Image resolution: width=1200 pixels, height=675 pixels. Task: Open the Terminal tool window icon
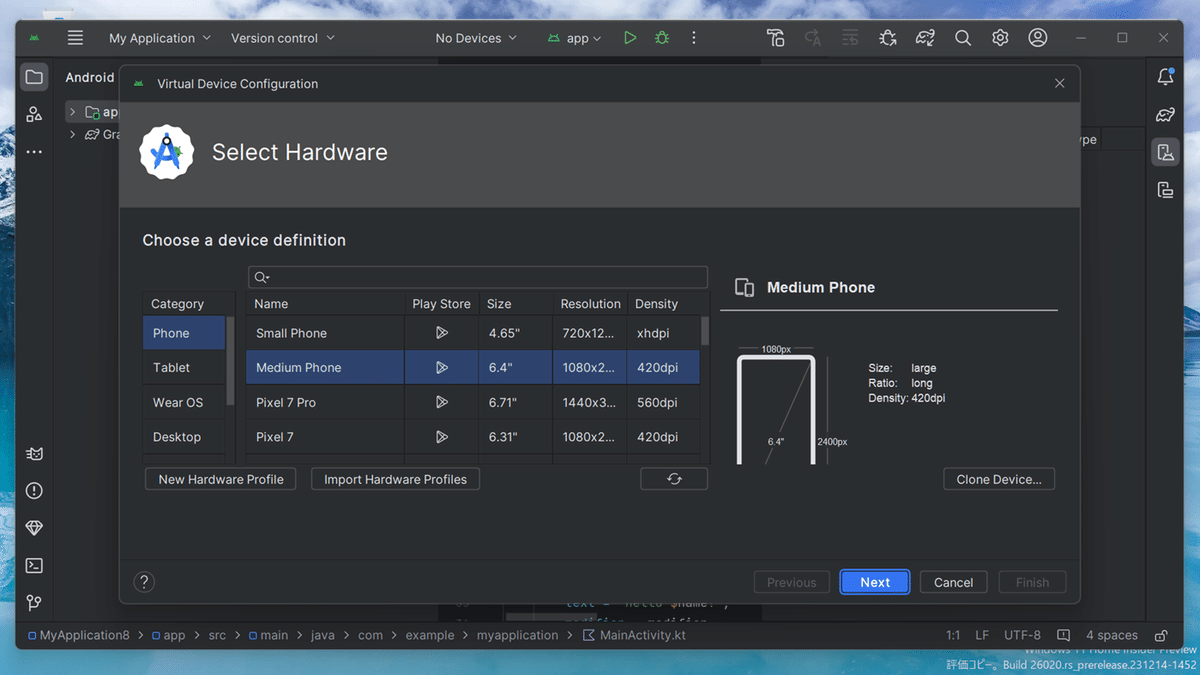pyautogui.click(x=34, y=565)
